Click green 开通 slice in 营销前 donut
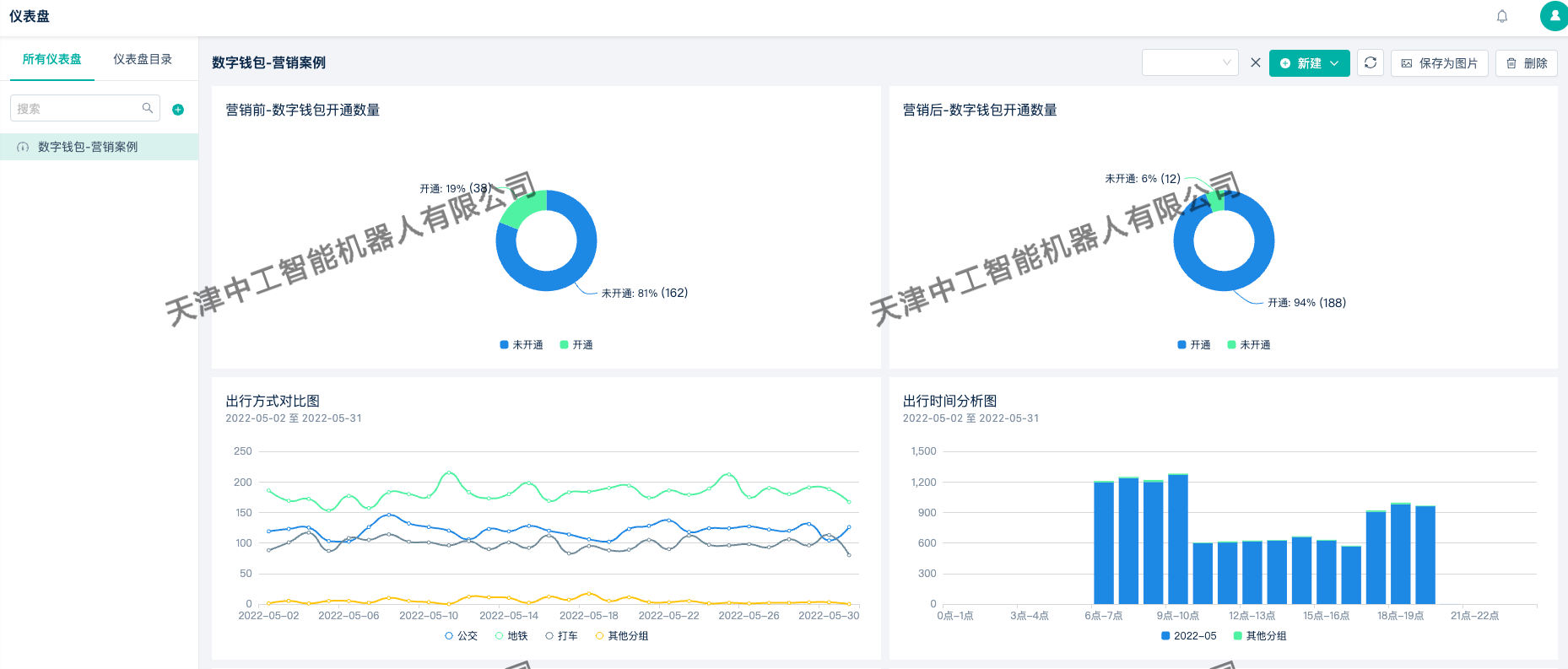 tap(522, 205)
